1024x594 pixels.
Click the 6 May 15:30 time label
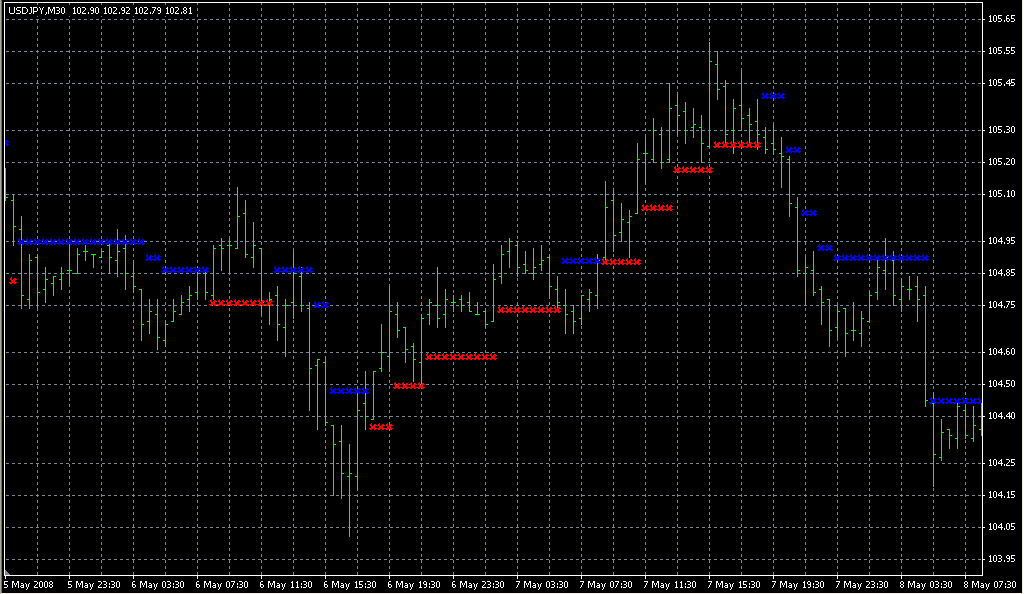(350, 584)
